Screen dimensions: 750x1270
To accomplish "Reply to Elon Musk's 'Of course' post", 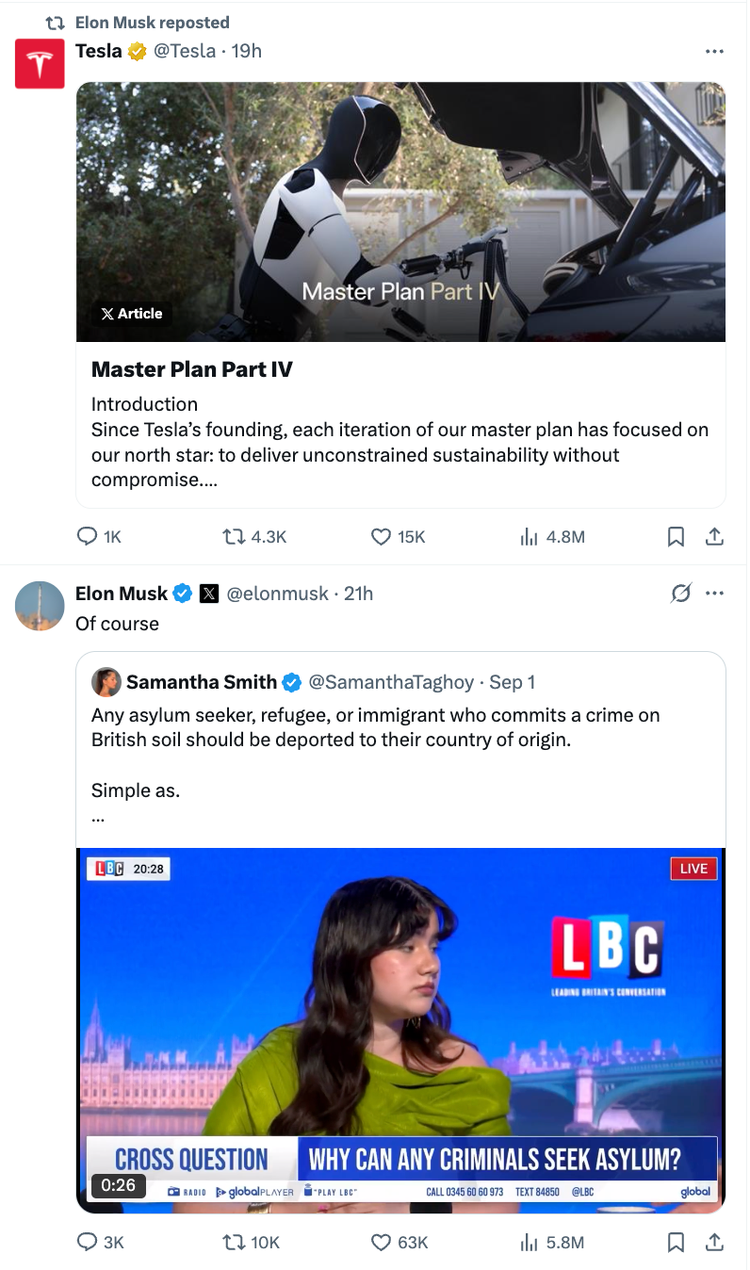I will [88, 1242].
